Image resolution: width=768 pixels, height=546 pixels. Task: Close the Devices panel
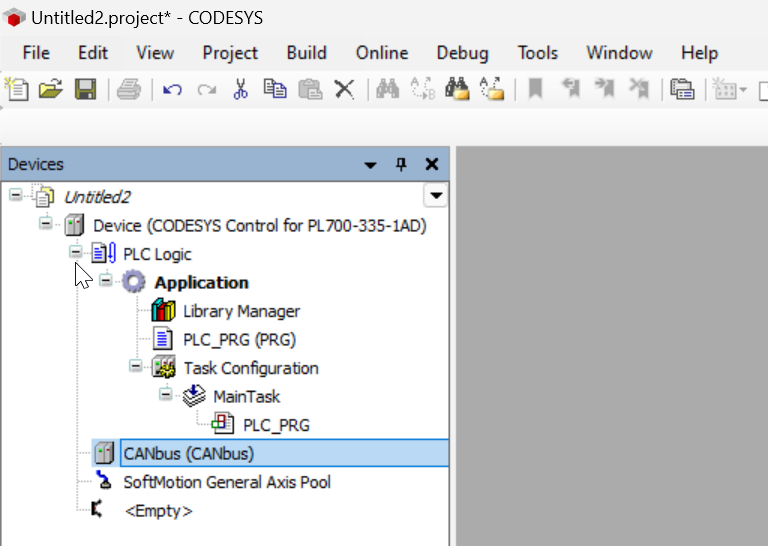click(432, 165)
